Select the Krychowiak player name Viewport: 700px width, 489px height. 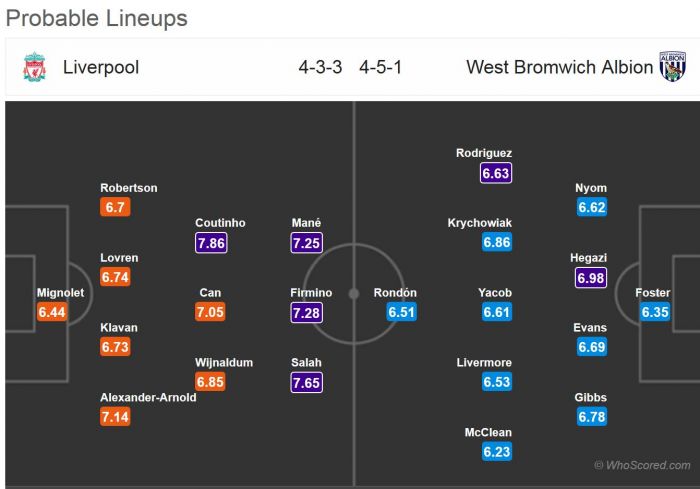pos(480,223)
